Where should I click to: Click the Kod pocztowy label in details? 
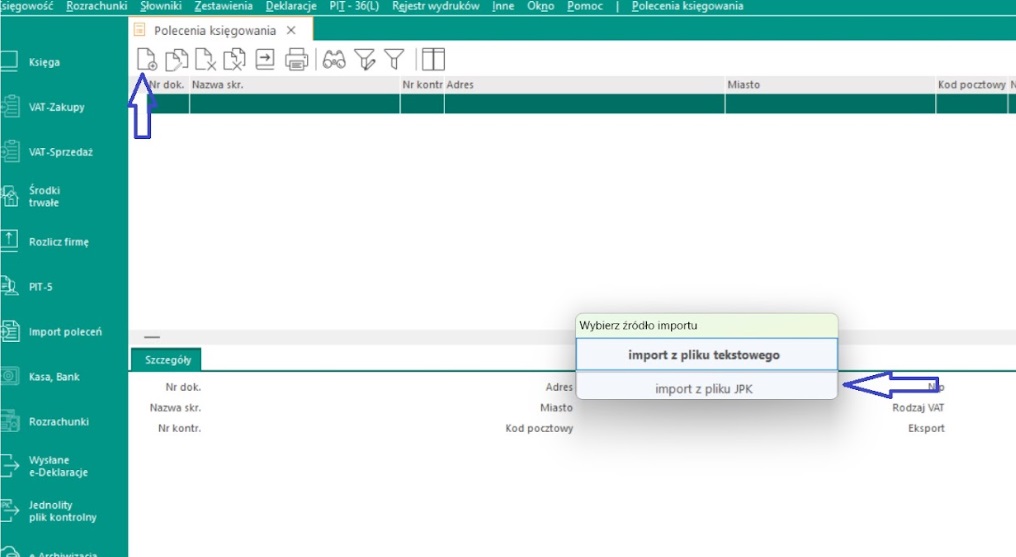click(539, 428)
